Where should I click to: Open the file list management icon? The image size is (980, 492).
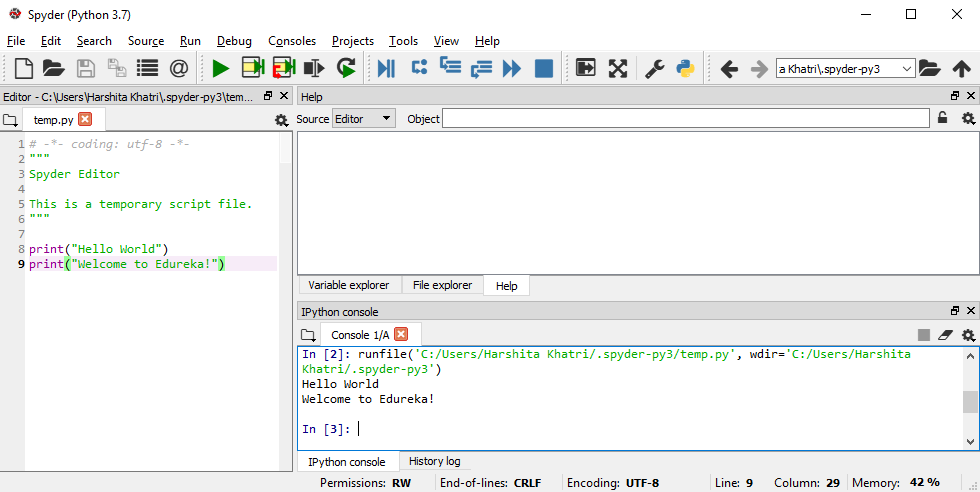point(148,68)
